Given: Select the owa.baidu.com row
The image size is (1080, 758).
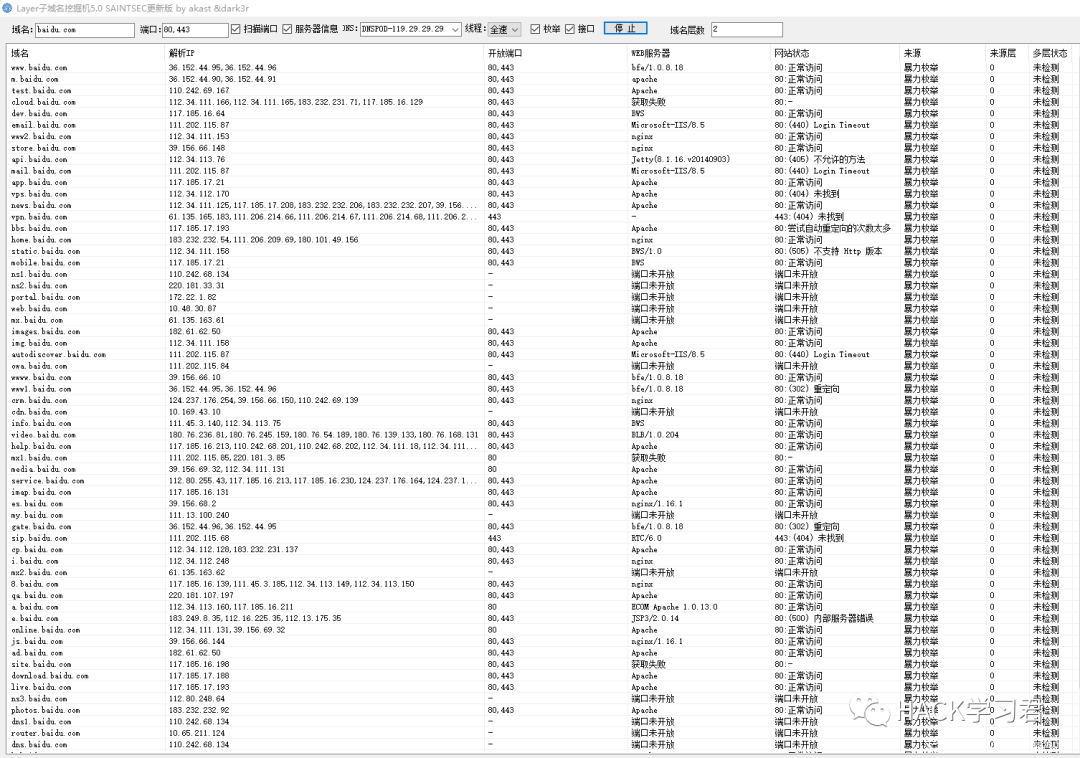Looking at the screenshot, I should (x=540, y=366).
